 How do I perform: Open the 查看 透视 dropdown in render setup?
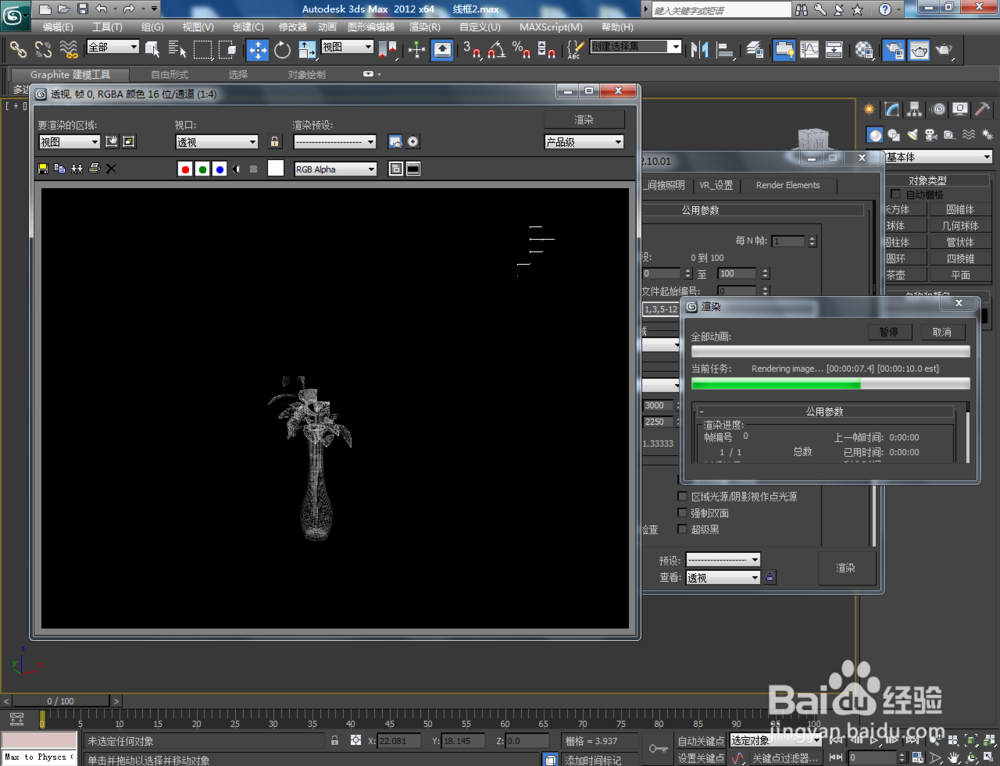point(723,578)
